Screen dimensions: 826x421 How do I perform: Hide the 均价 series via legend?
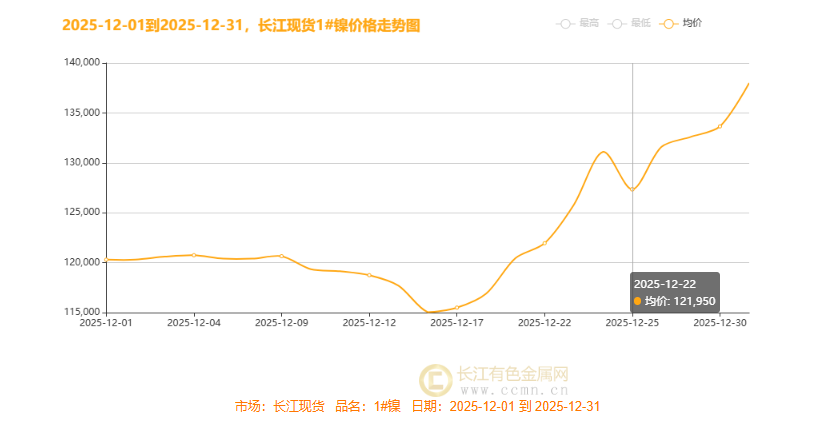coord(681,23)
